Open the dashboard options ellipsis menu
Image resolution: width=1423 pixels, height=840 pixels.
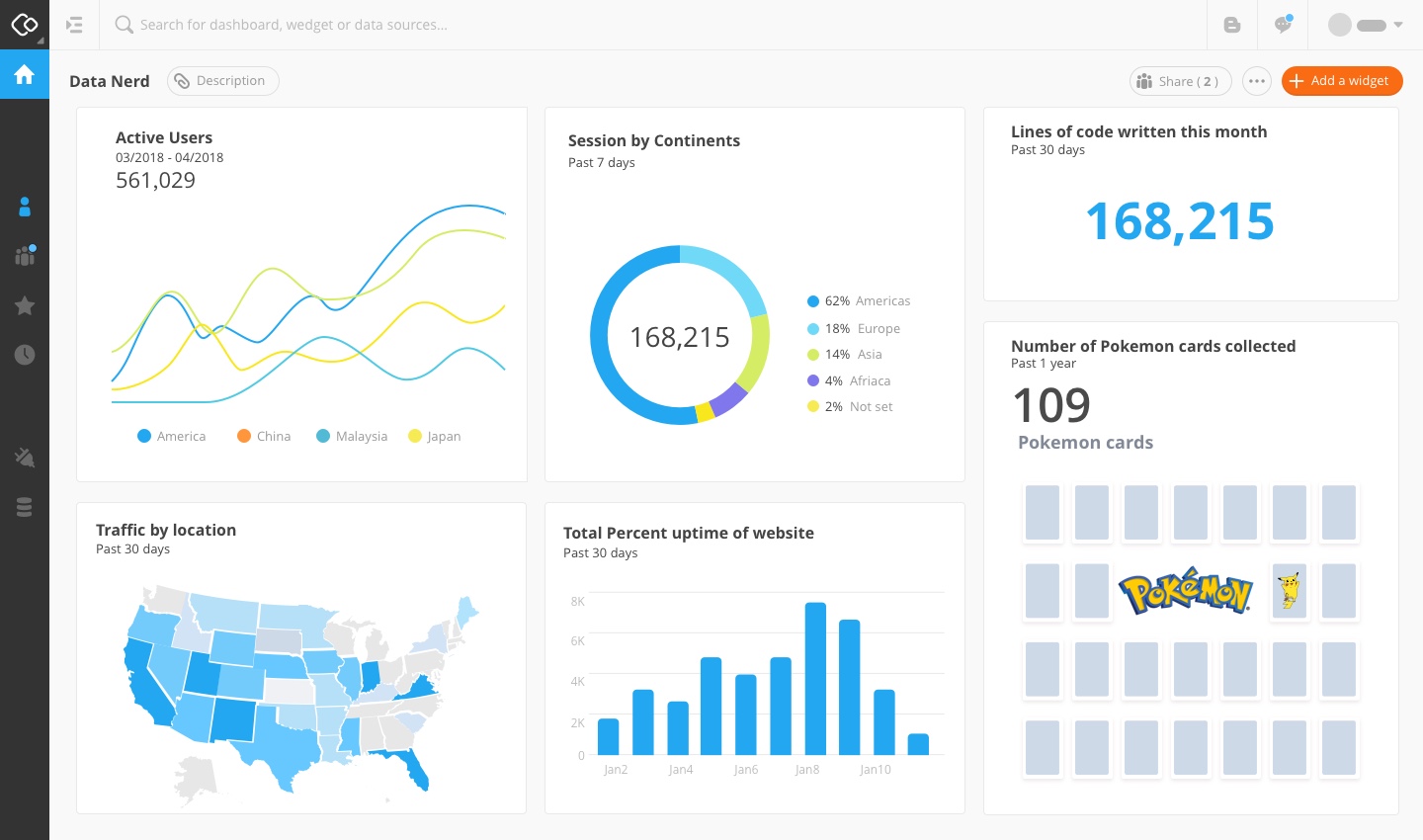(x=1256, y=80)
